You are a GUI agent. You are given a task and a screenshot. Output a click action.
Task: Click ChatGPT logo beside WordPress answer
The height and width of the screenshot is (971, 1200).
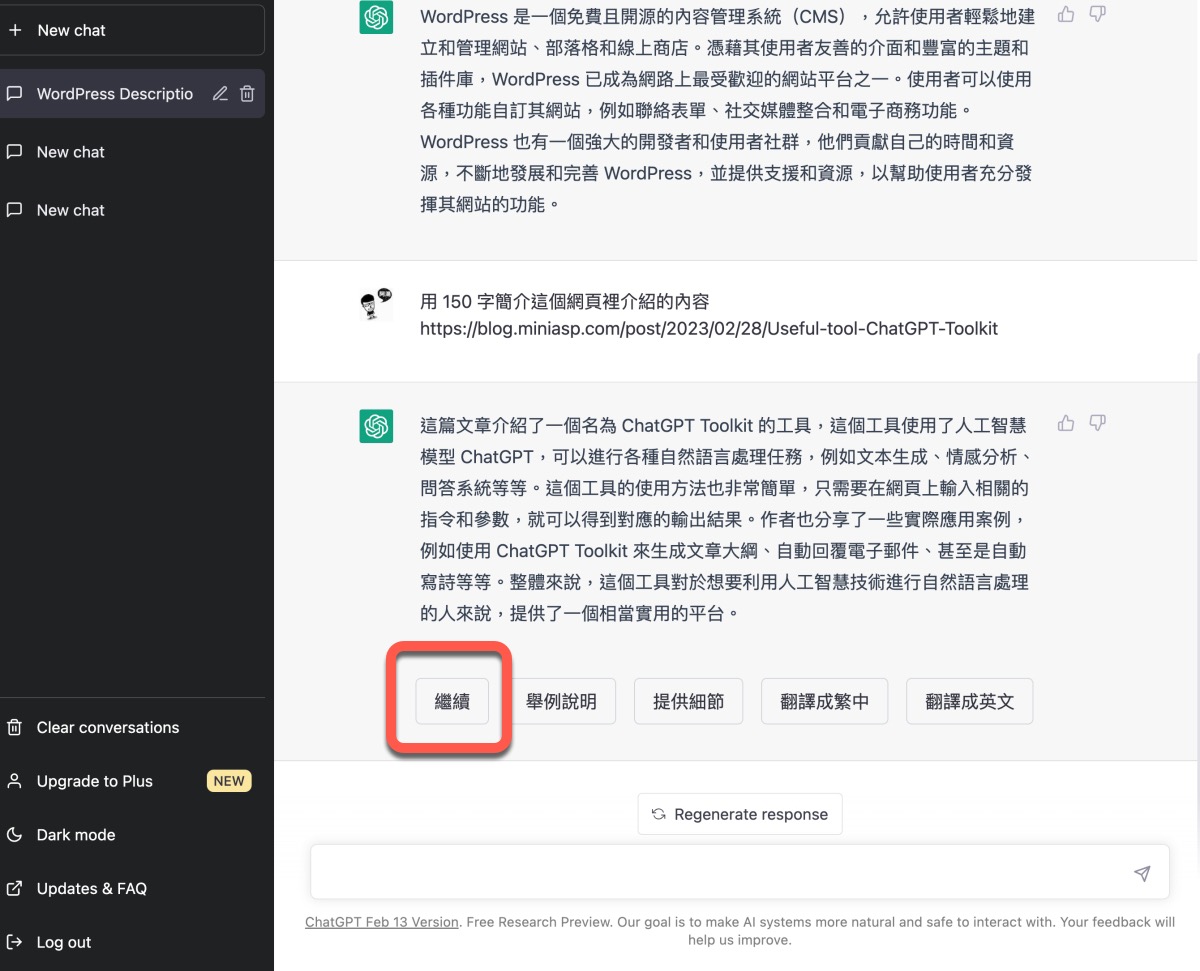pyautogui.click(x=376, y=17)
